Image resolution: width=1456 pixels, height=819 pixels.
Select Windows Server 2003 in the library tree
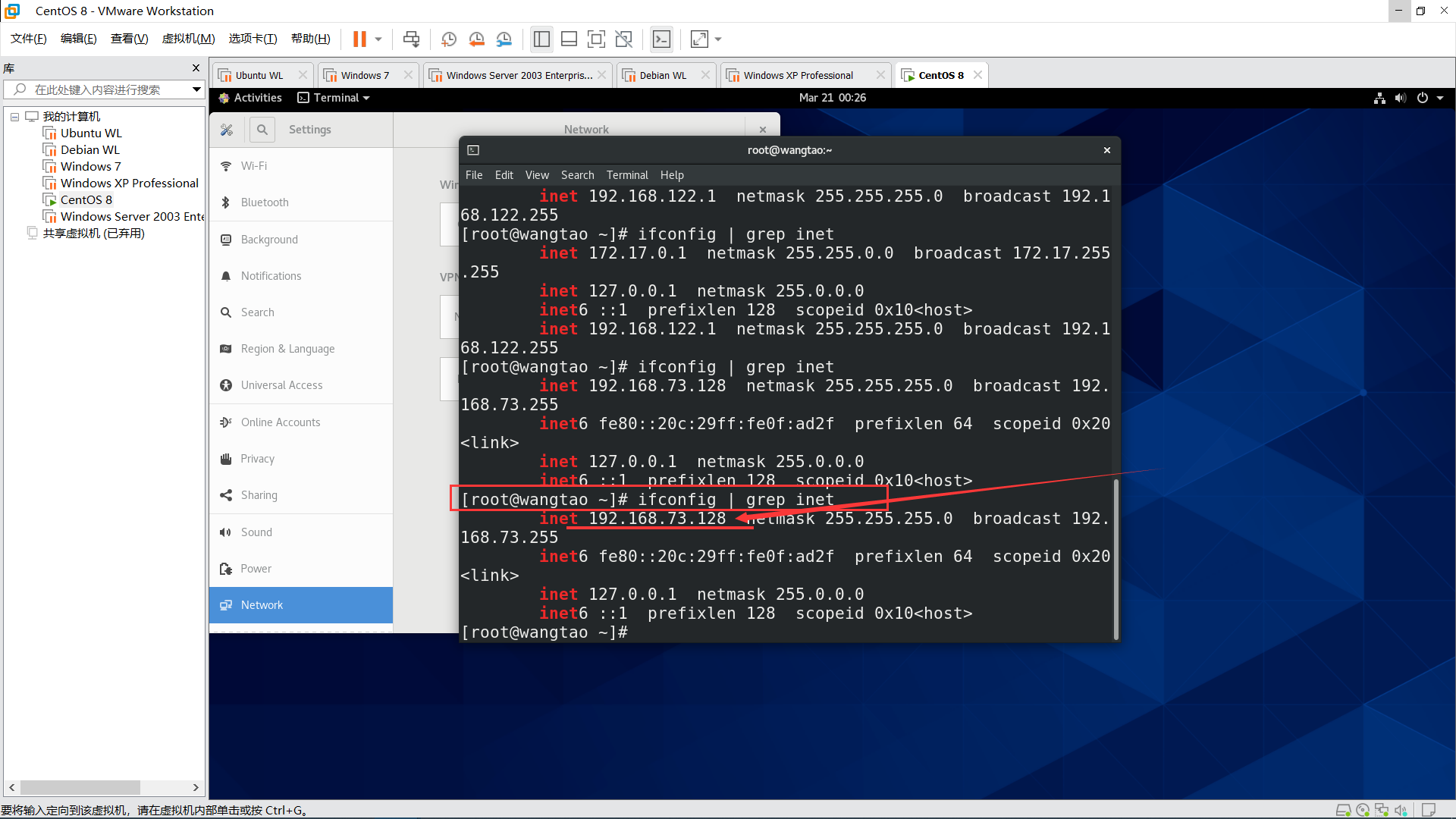click(132, 217)
